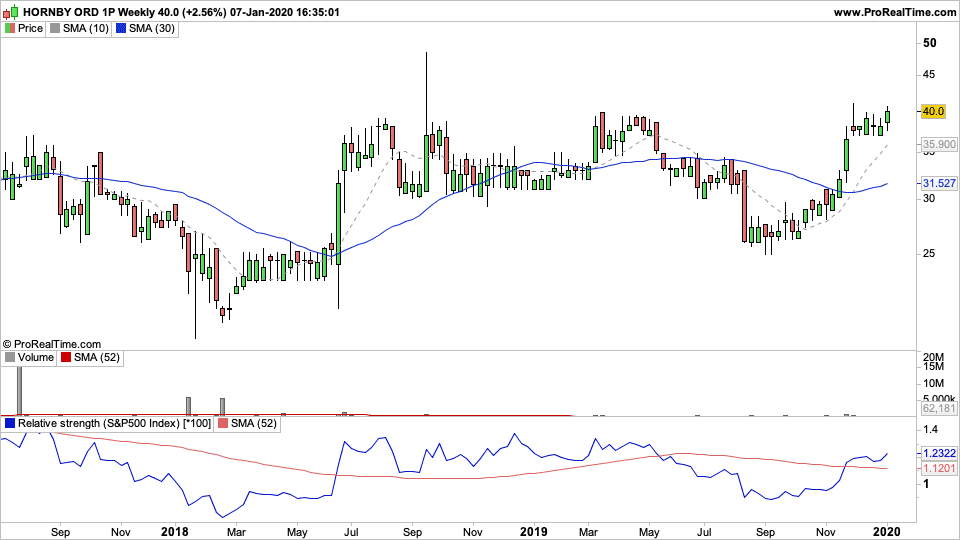Click pink Relative strength SMA (52) swatch
Image resolution: width=960 pixels, height=540 pixels.
click(x=223, y=424)
